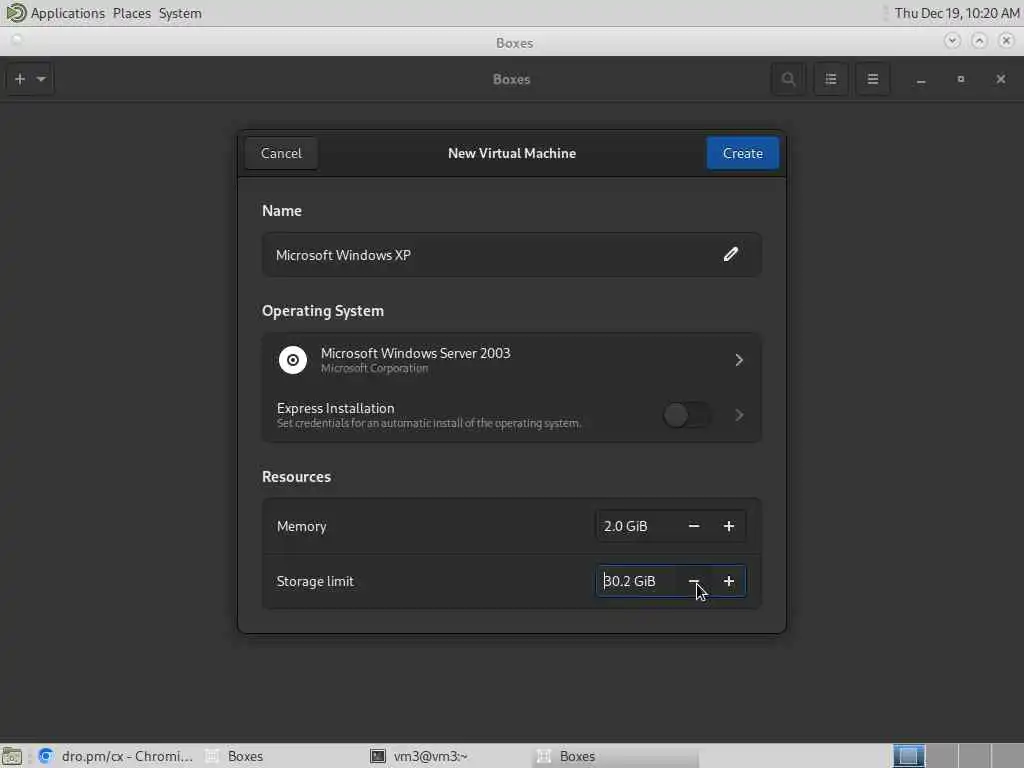Click the Express Installation label

(335, 408)
